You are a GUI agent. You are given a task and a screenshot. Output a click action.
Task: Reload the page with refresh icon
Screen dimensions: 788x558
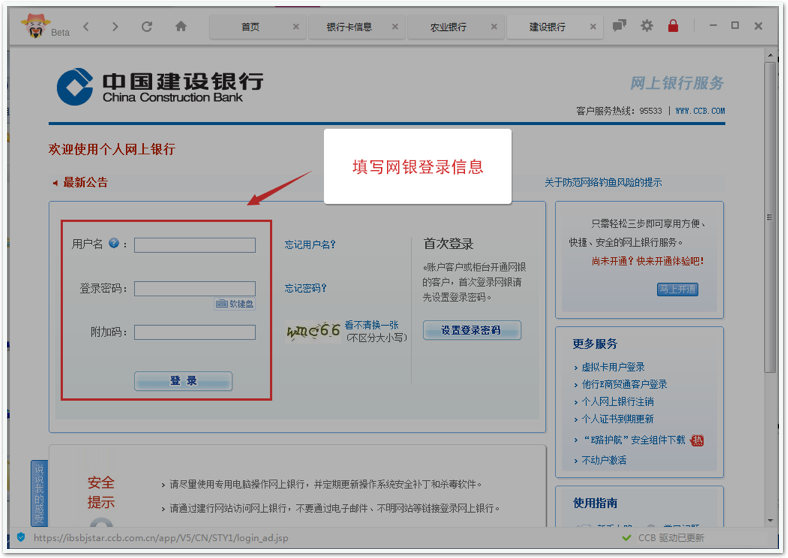click(147, 27)
